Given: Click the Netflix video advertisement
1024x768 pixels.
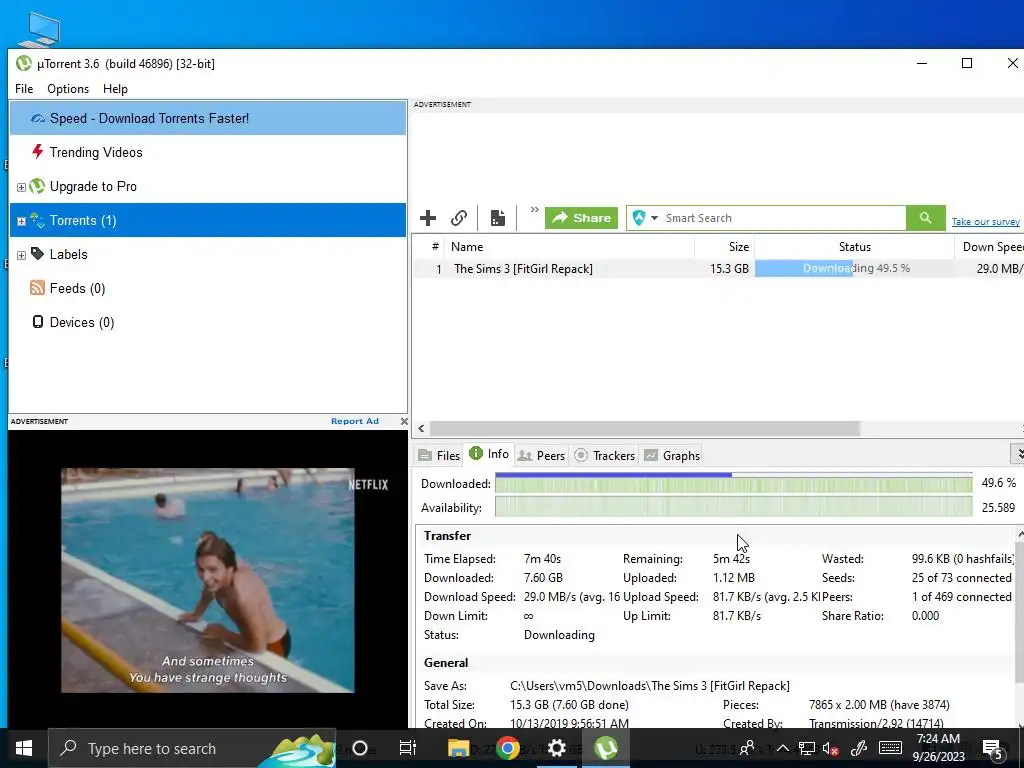Looking at the screenshot, I should coord(208,580).
